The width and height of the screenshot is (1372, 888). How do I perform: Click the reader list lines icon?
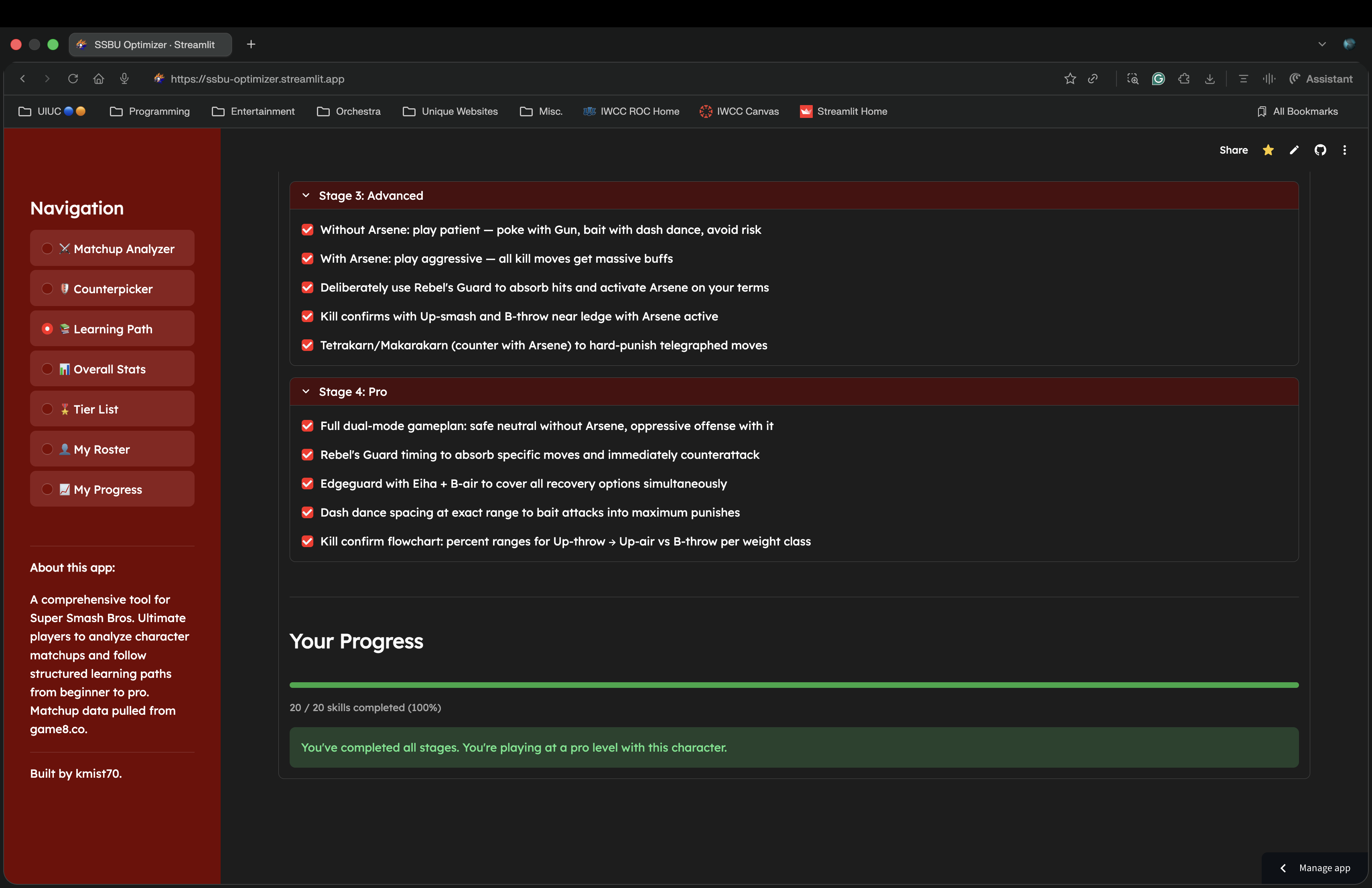pyautogui.click(x=1244, y=79)
